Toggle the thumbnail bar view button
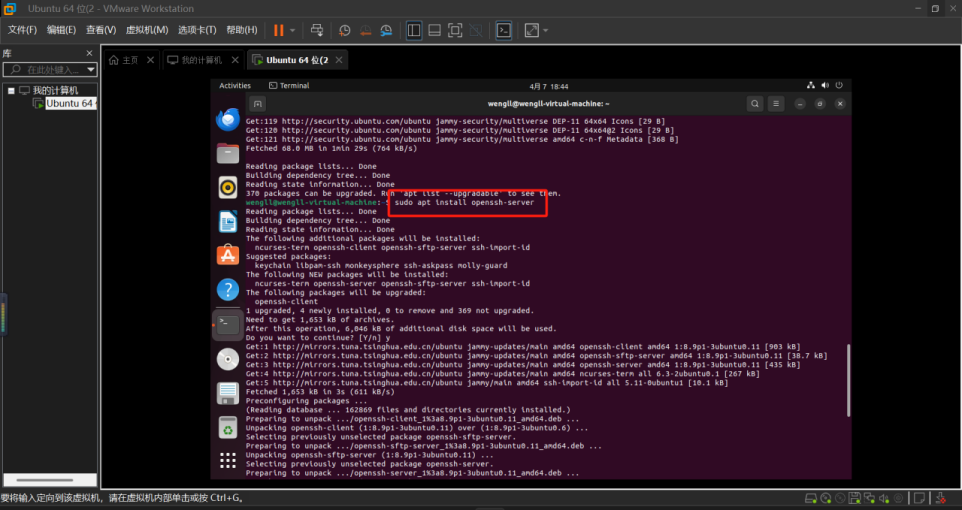The image size is (962, 510). 434,30
